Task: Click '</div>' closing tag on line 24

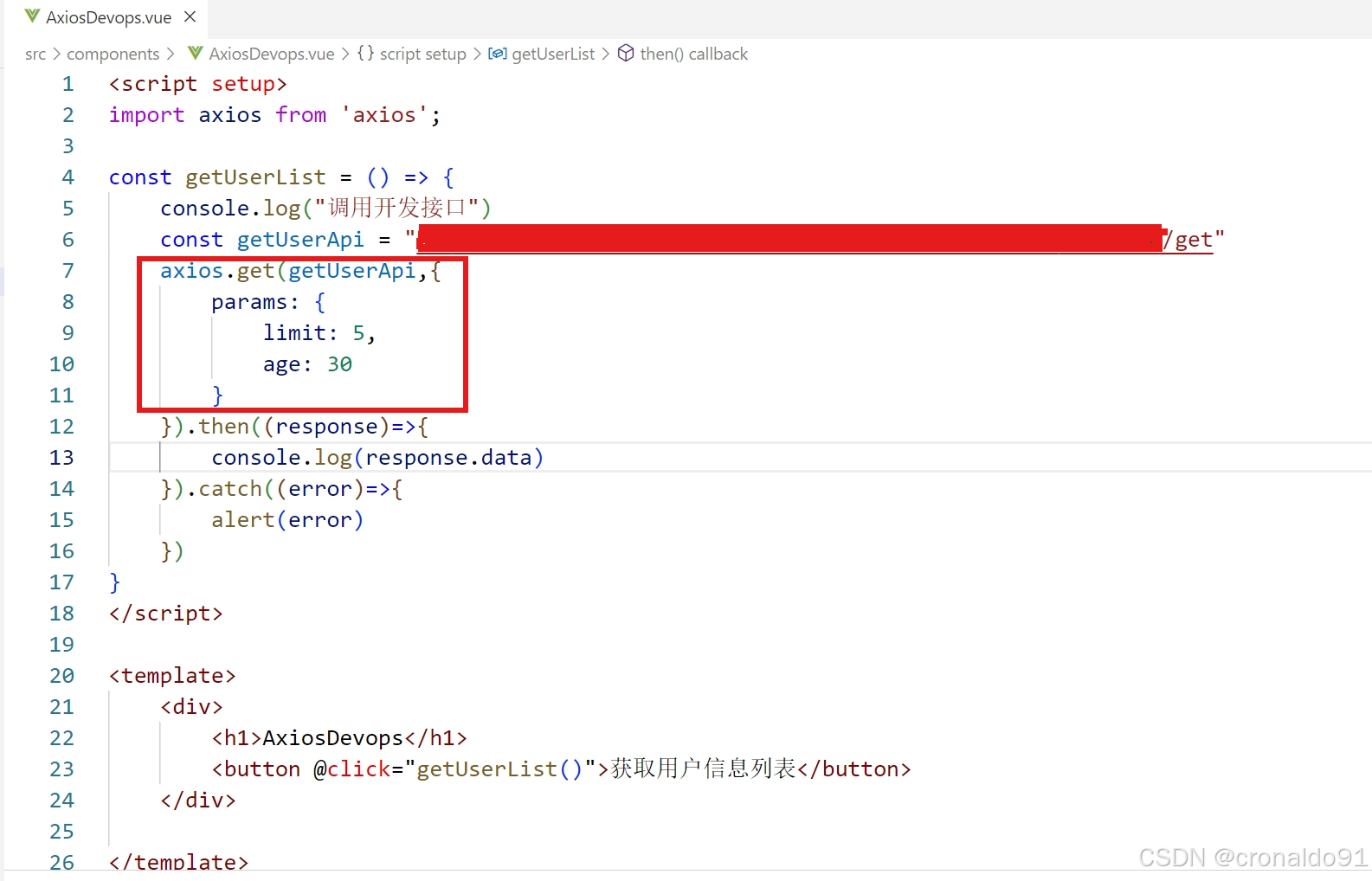Action: (198, 801)
